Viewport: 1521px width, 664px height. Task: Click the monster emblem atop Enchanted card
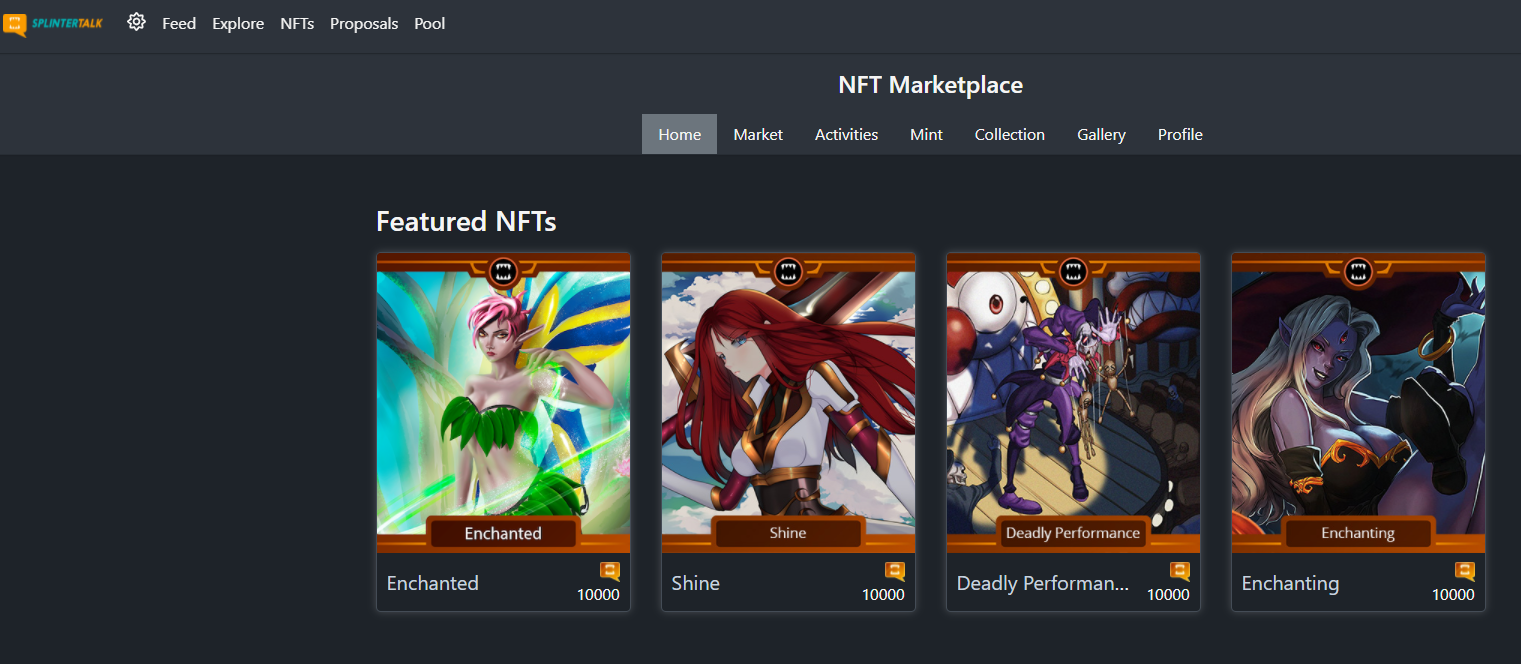tap(503, 270)
